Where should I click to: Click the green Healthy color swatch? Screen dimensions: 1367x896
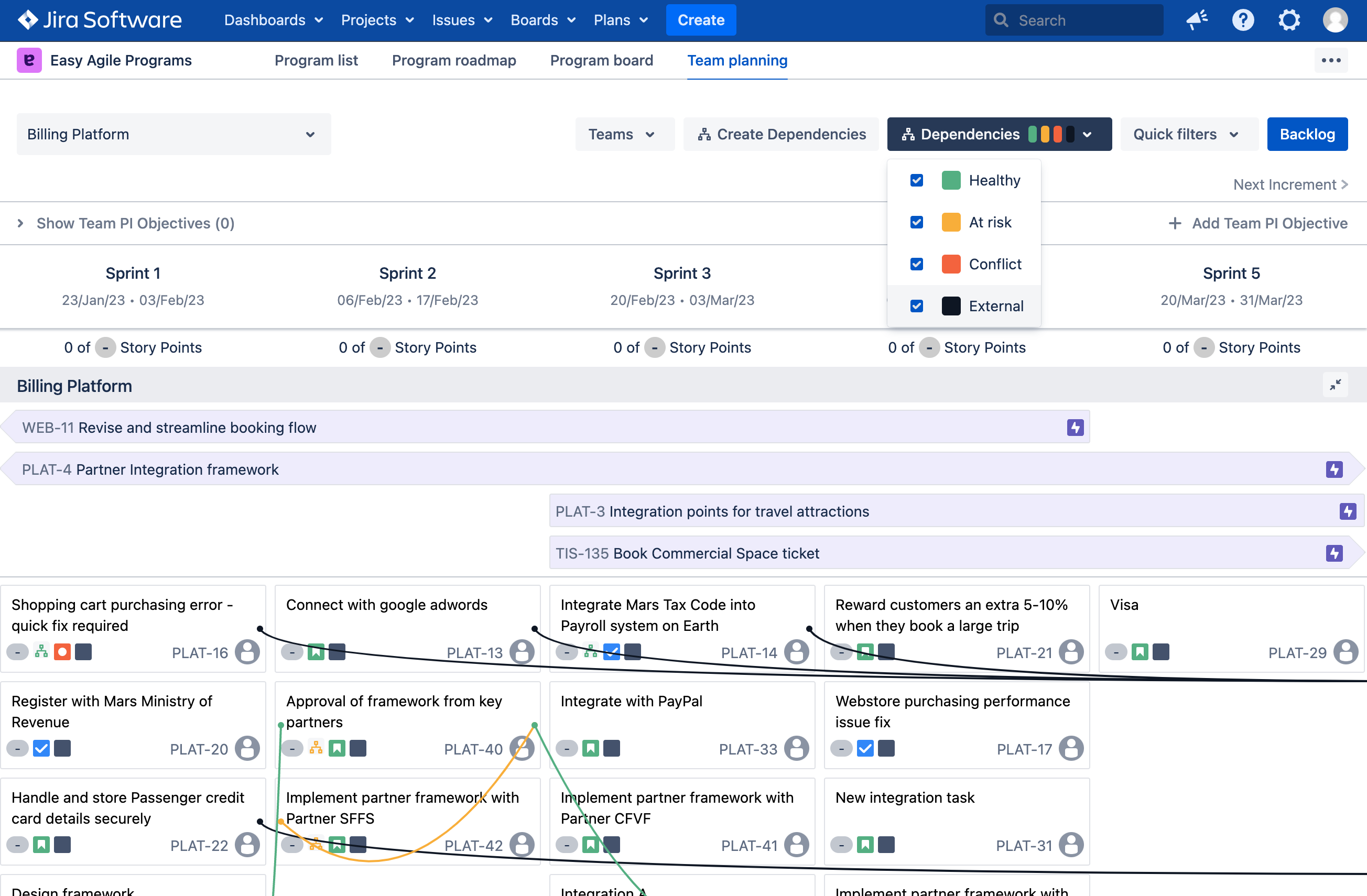[x=951, y=180]
